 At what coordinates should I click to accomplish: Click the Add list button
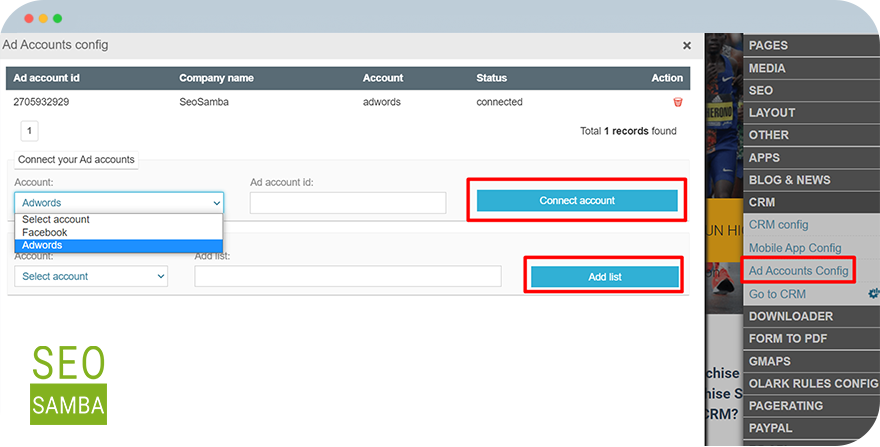point(605,277)
